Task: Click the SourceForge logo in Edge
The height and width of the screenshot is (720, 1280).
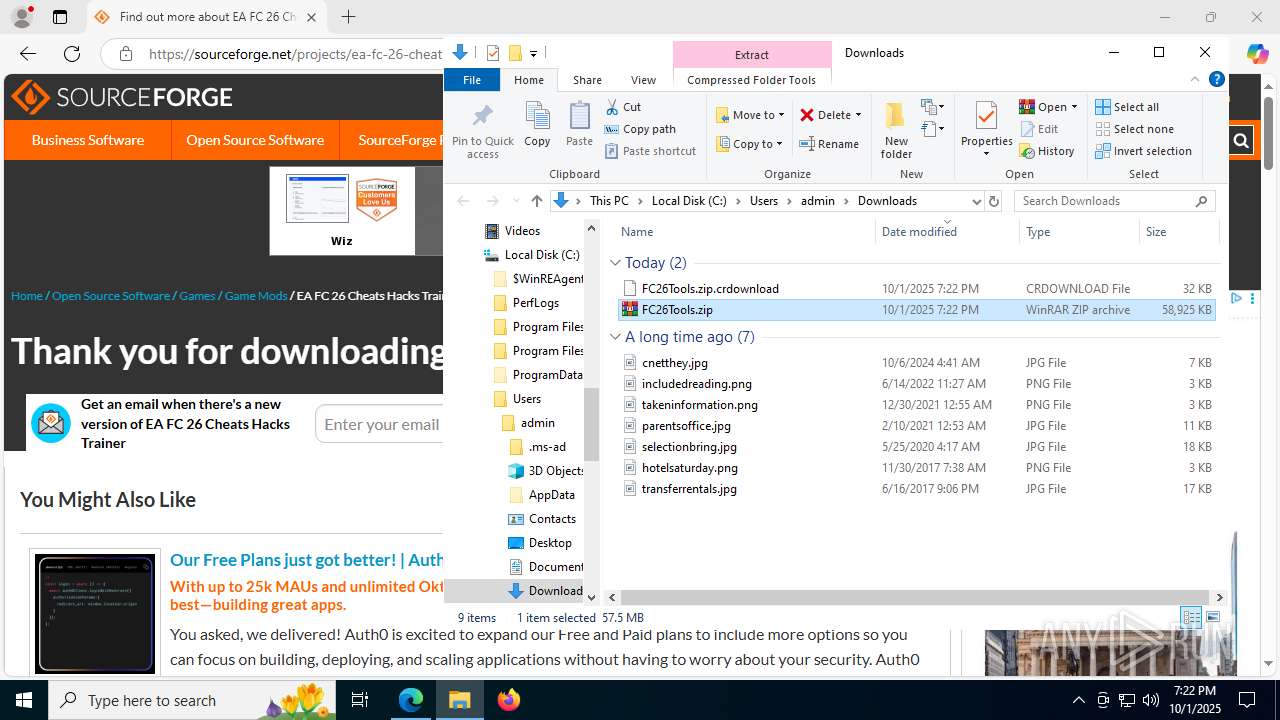Action: pyautogui.click(x=122, y=97)
